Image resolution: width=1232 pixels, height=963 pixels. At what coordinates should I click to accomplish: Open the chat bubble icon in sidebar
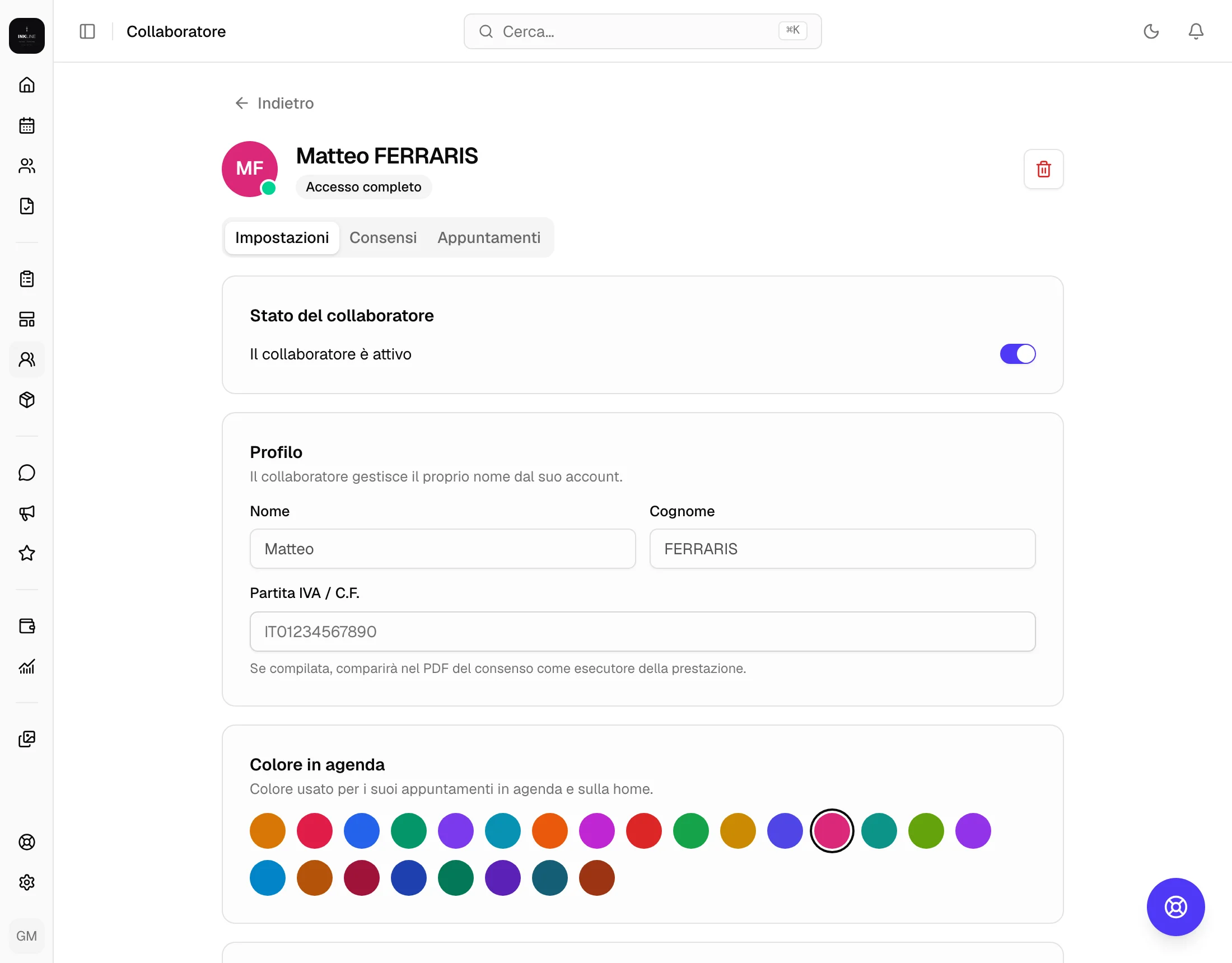(x=26, y=473)
